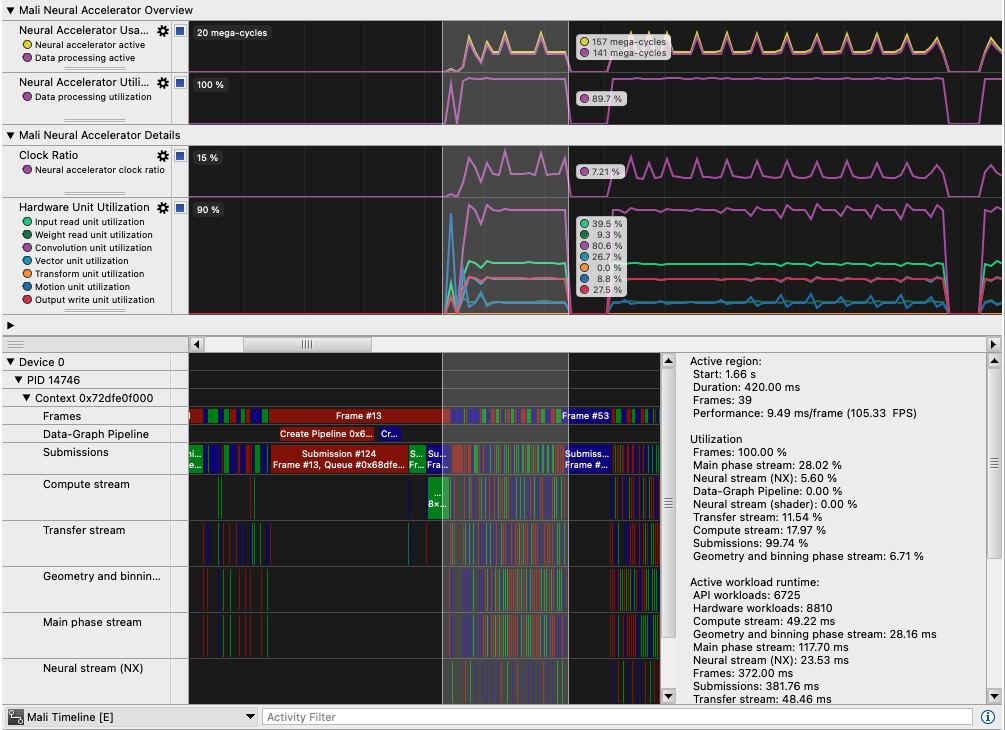Image resolution: width=1005 pixels, height=730 pixels.
Task: Click the Neural Accelerator Usage chart title
Action: pyautogui.click(x=83, y=30)
